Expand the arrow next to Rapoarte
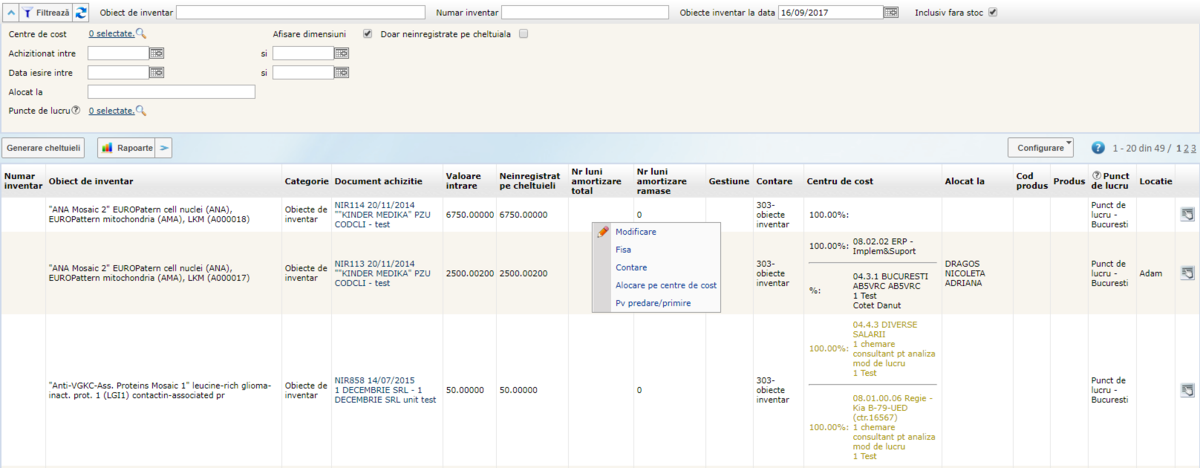This screenshot has height=468, width=1200. pos(165,148)
